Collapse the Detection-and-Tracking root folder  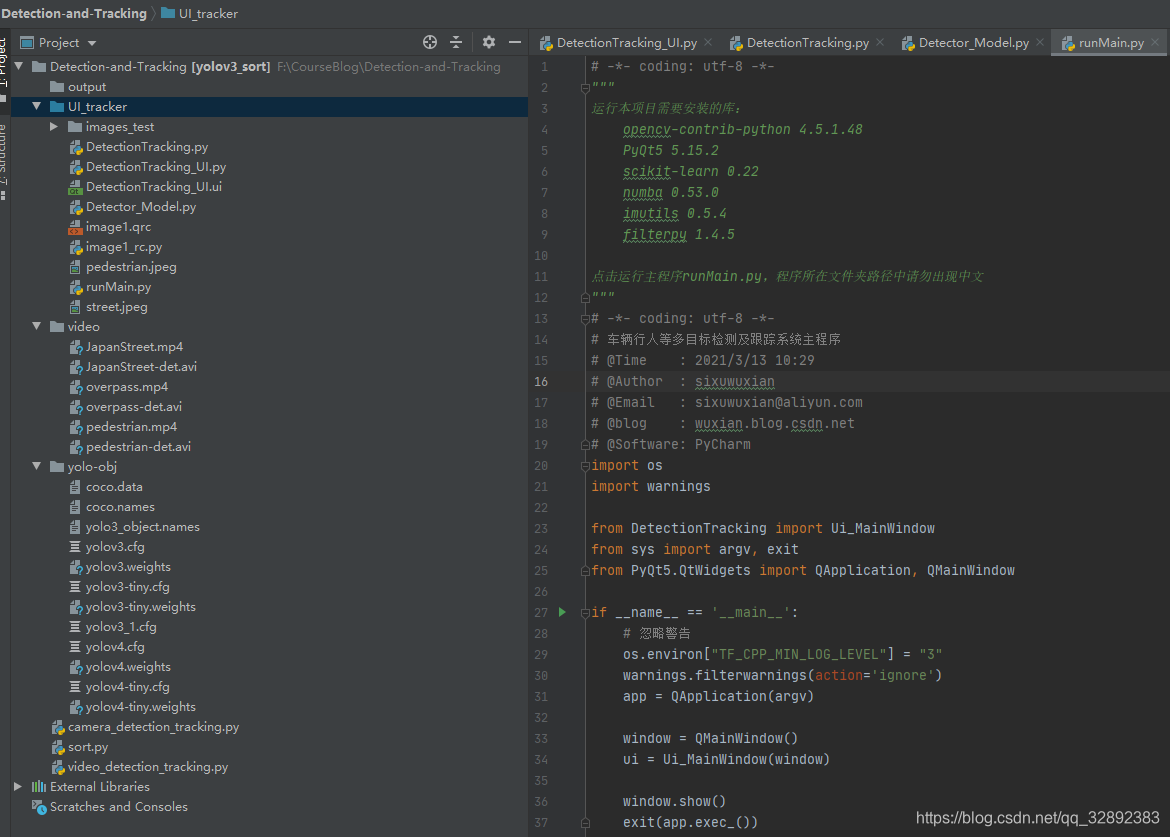coord(19,66)
